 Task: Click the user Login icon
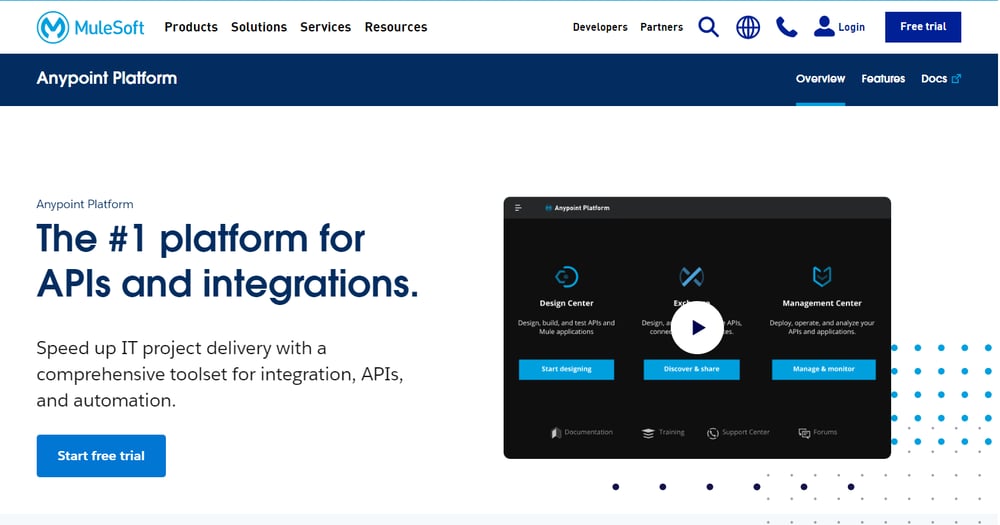pos(823,26)
